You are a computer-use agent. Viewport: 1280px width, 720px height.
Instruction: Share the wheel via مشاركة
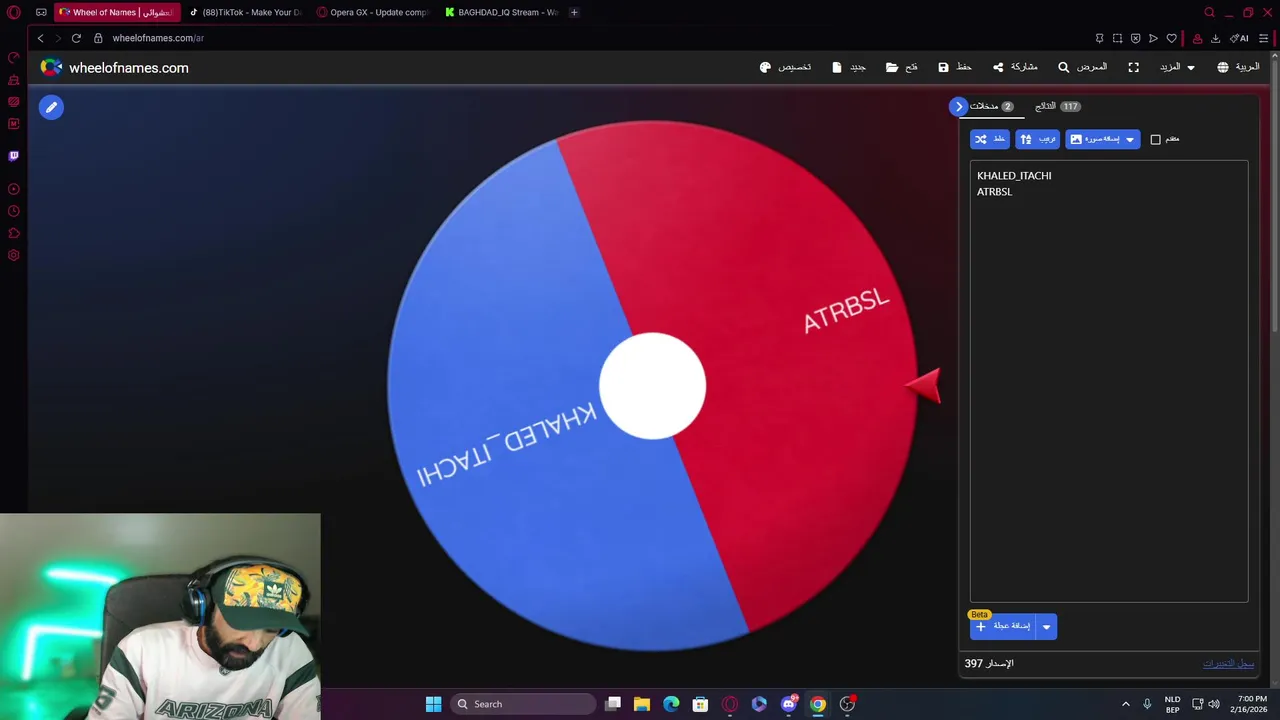[1014, 67]
